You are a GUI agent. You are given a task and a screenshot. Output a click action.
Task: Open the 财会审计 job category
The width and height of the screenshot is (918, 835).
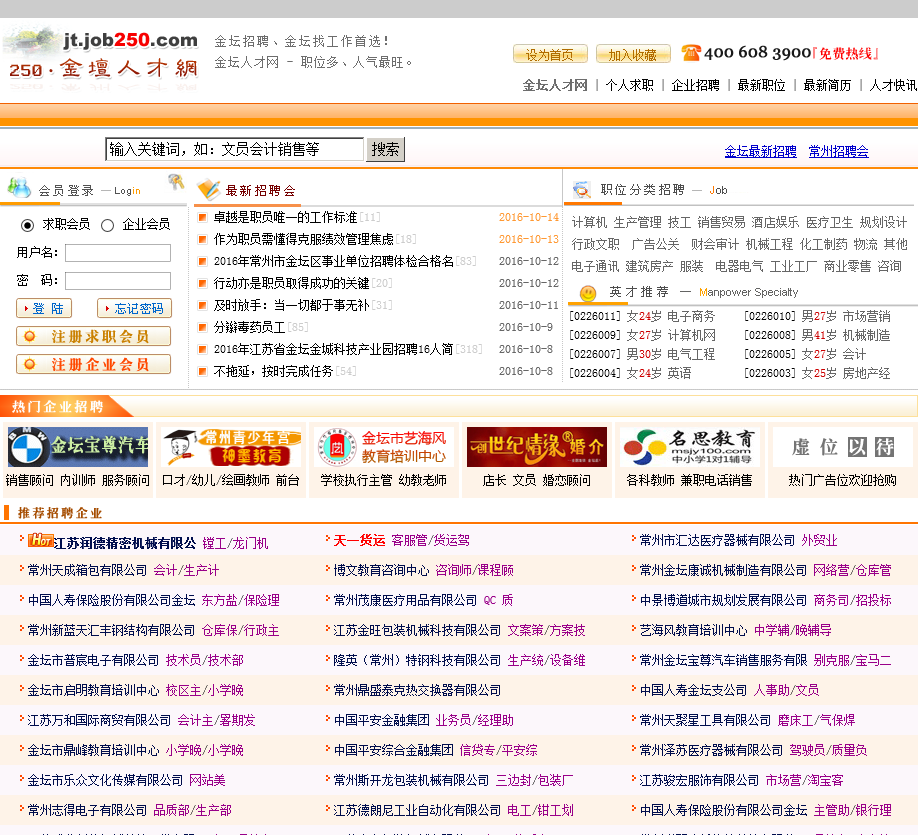click(x=715, y=244)
